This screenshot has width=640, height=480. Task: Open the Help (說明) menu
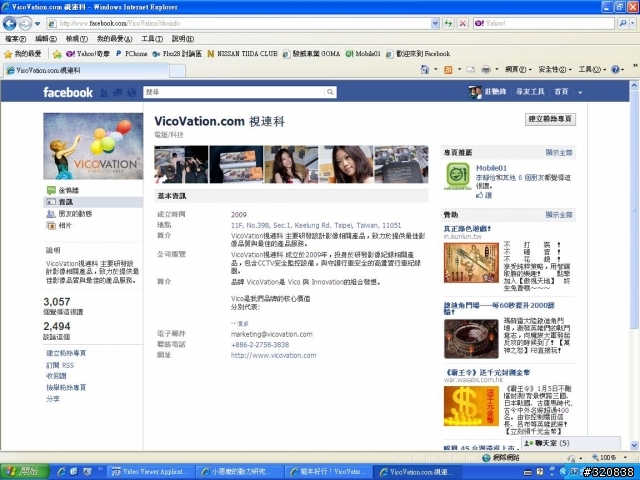pos(183,39)
